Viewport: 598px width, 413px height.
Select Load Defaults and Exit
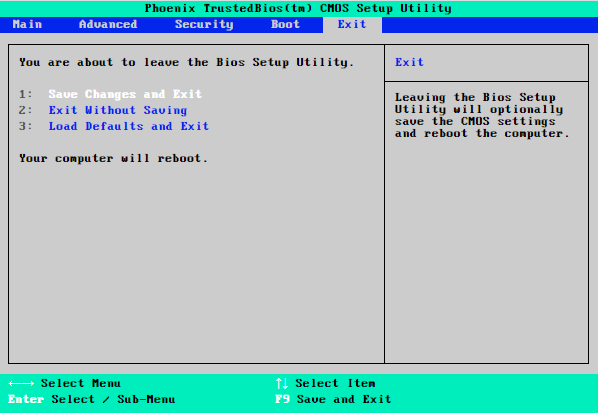click(129, 126)
